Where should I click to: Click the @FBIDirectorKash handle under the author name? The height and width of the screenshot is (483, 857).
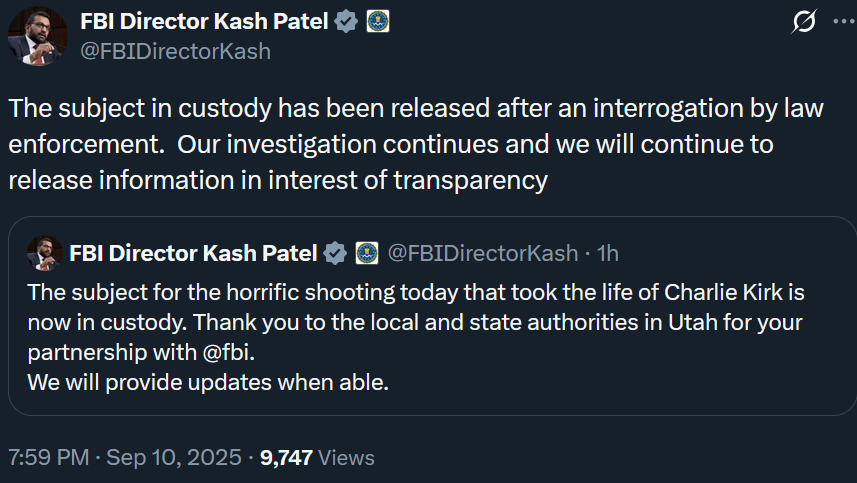[175, 51]
